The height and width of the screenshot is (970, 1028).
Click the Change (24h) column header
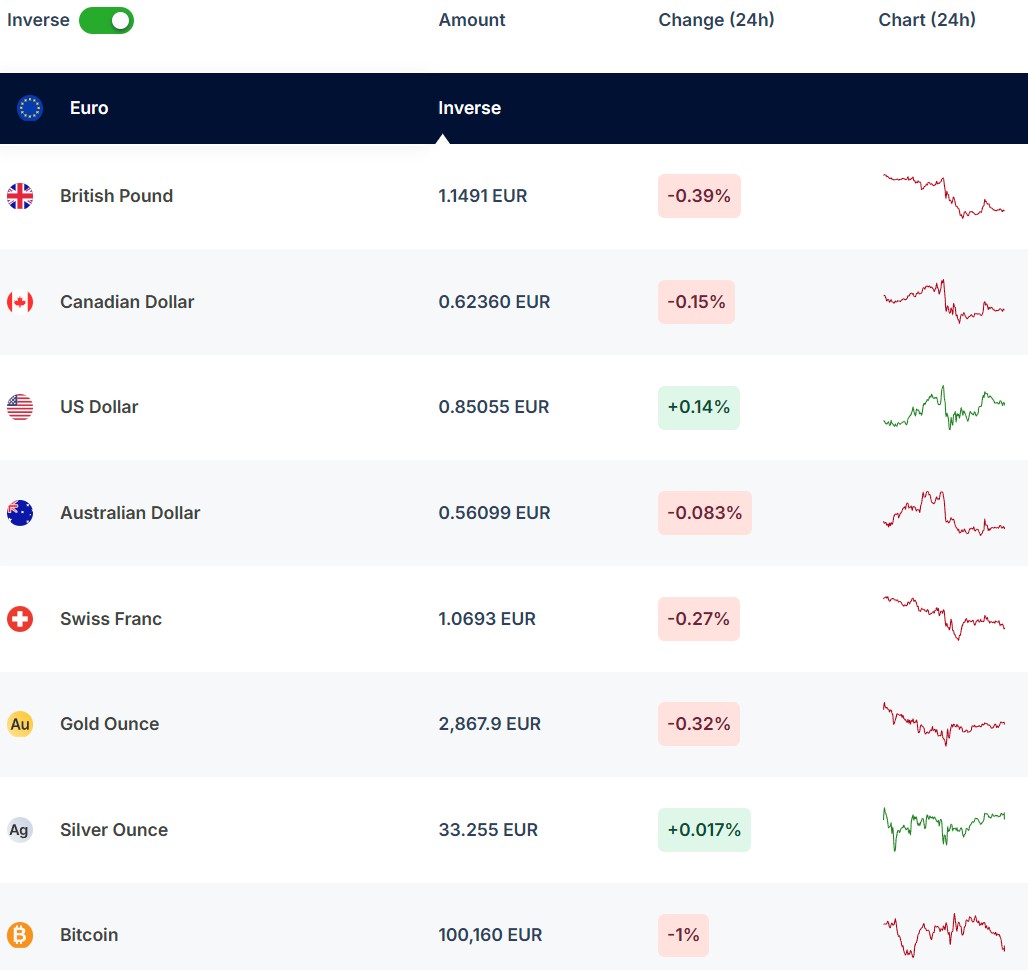pyautogui.click(x=716, y=20)
